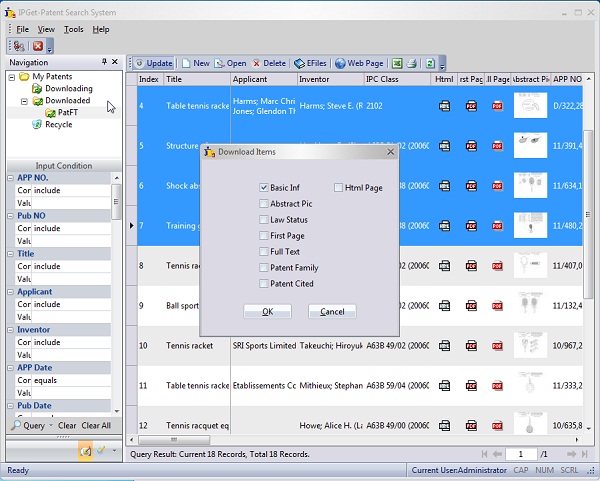Open first page PDF icon in row 10
Viewport: 600px width, 481px height.
click(x=471, y=345)
